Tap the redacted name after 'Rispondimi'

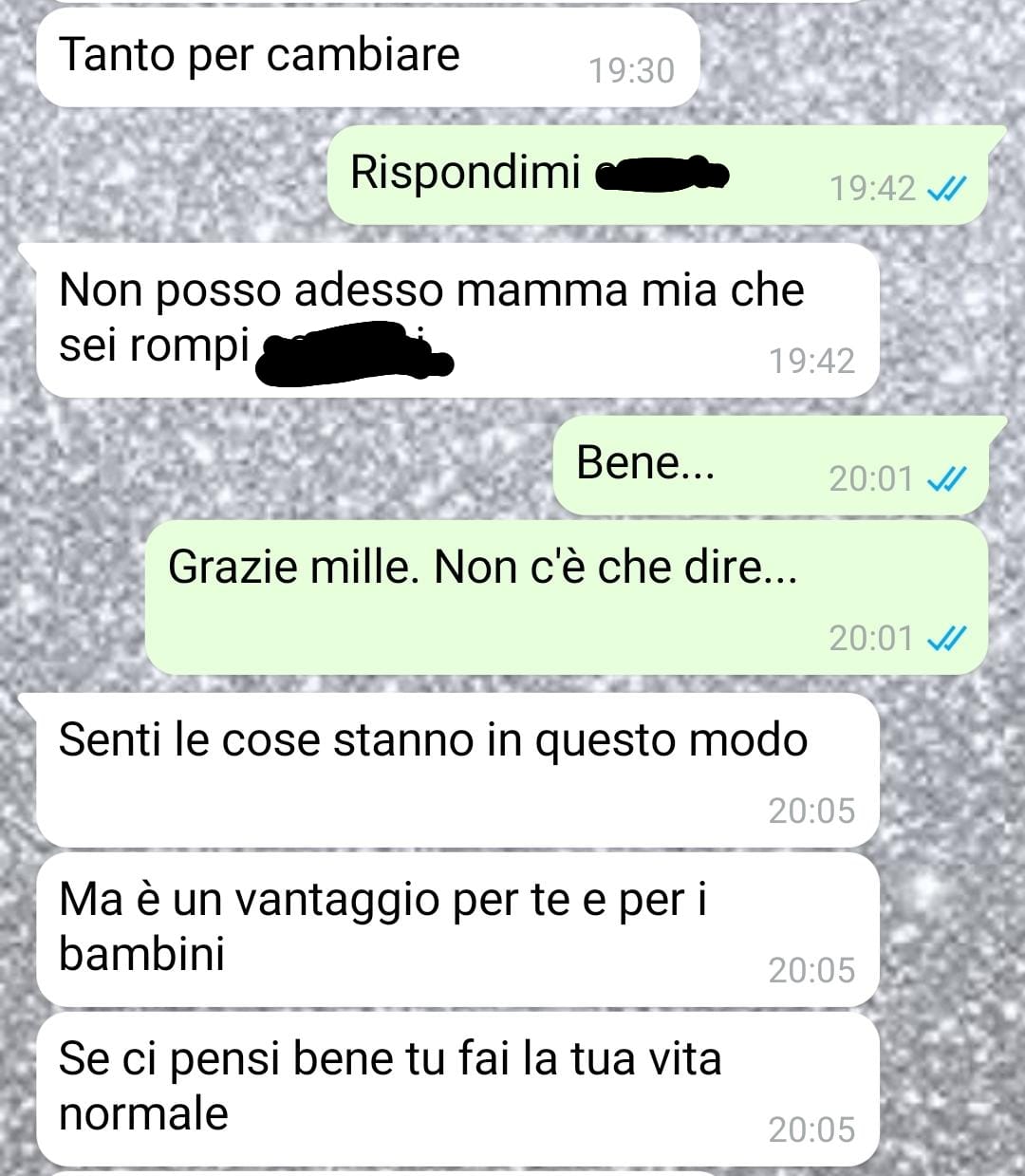662,174
